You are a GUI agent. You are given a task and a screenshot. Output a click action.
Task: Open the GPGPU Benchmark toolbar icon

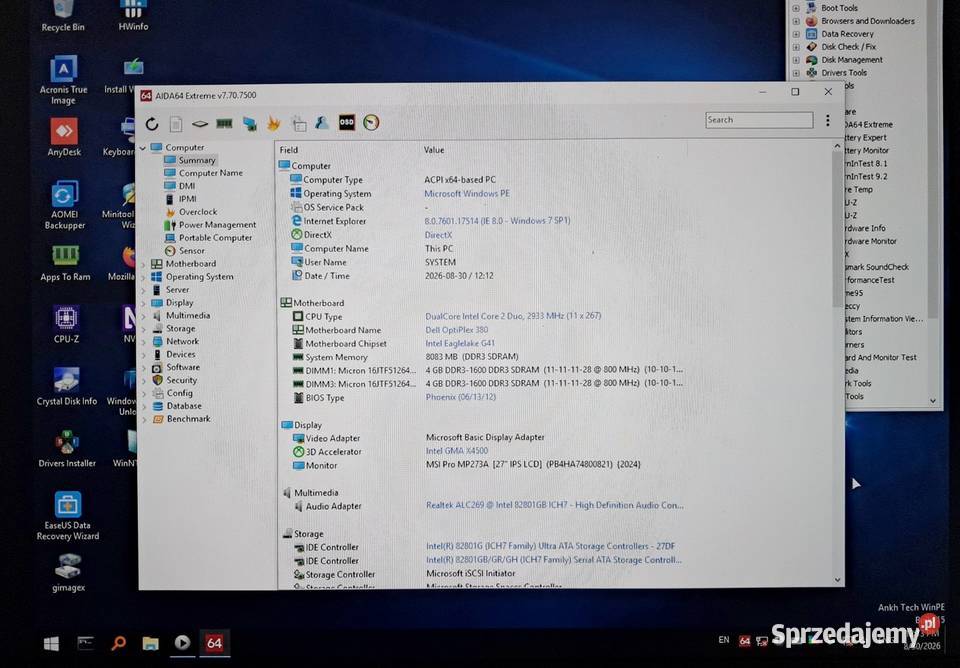click(249, 124)
